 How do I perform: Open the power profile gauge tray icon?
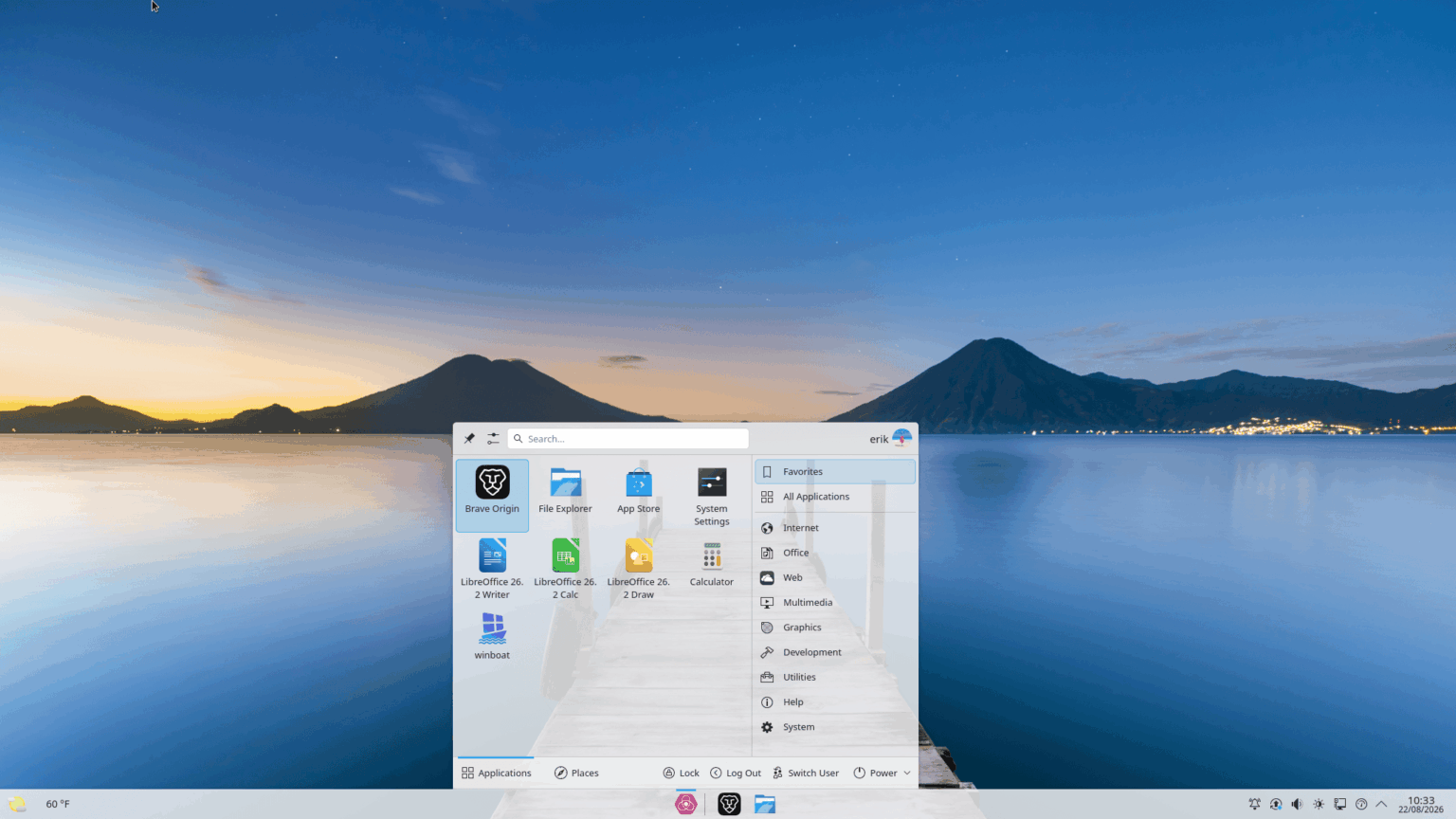pyautogui.click(x=1361, y=804)
